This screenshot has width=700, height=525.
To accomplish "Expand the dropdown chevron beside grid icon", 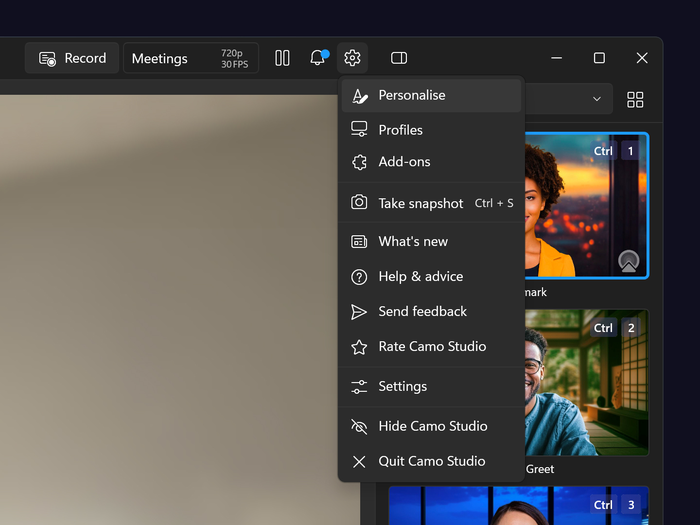I will tap(596, 99).
